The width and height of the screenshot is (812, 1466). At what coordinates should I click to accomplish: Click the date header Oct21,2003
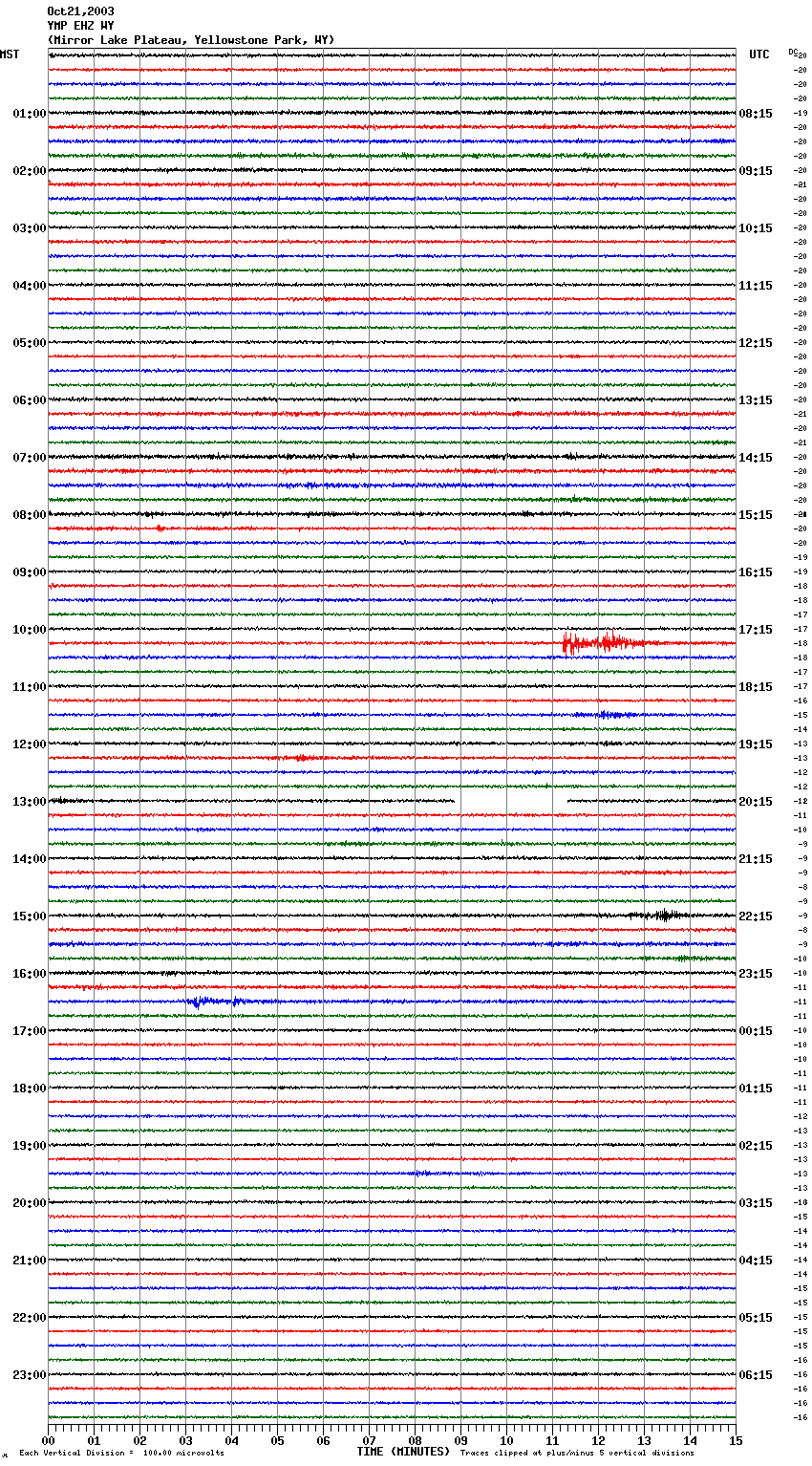tap(80, 11)
